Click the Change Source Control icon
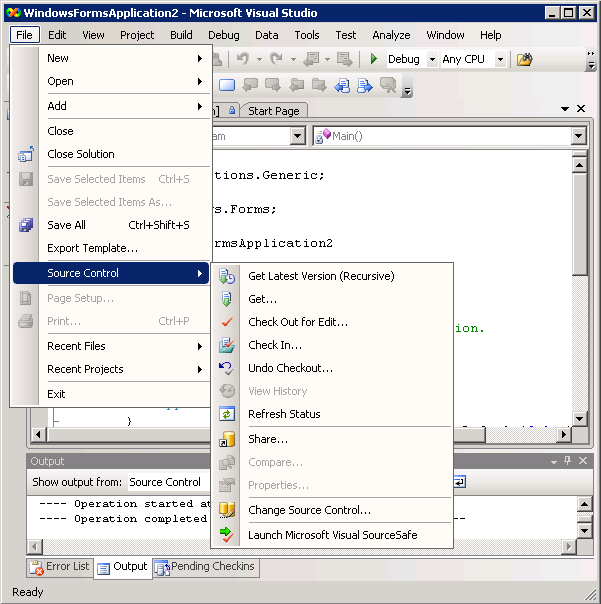The width and height of the screenshot is (601, 604). tap(227, 510)
